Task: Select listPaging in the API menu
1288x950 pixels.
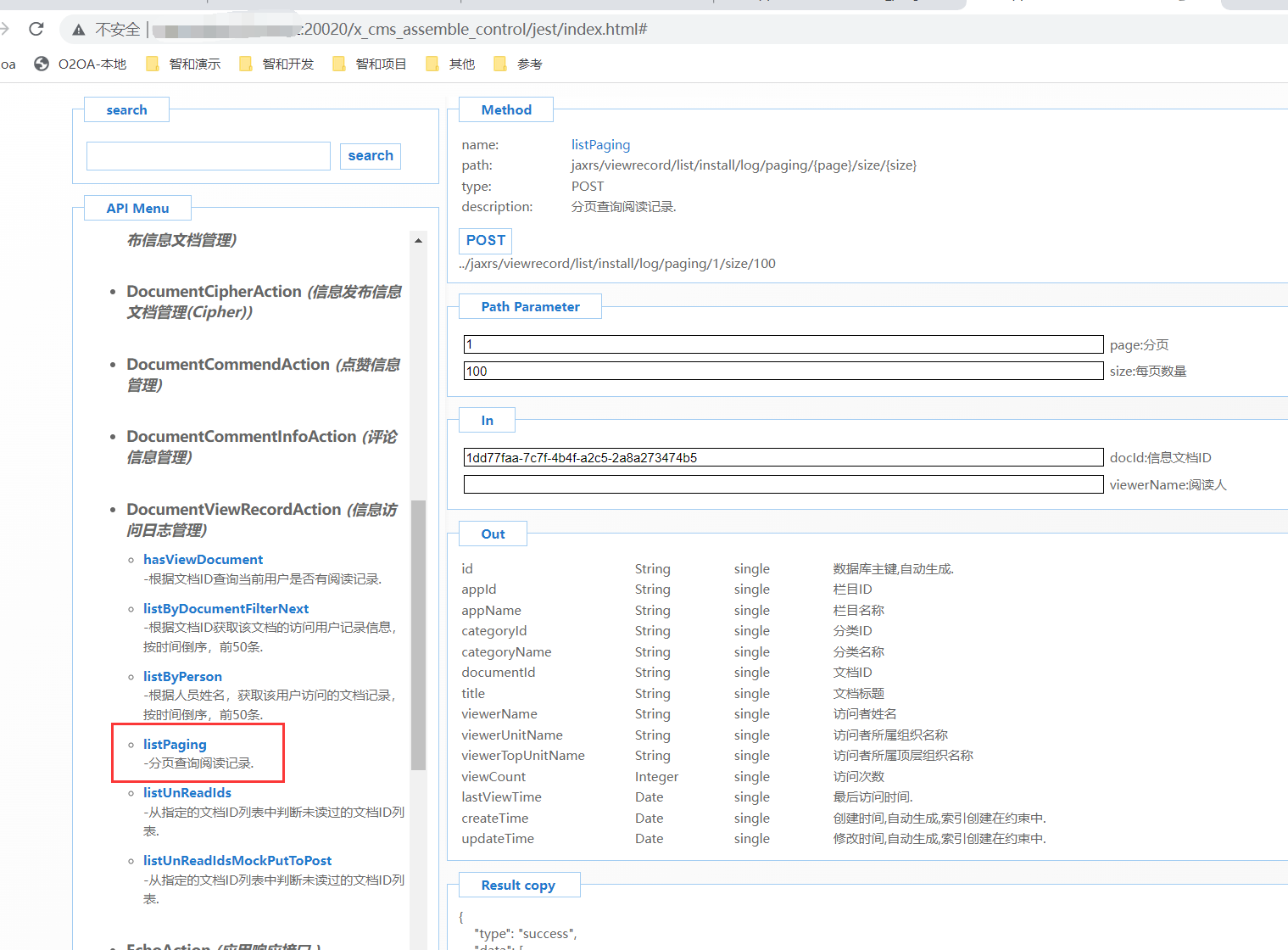Action: 175,744
